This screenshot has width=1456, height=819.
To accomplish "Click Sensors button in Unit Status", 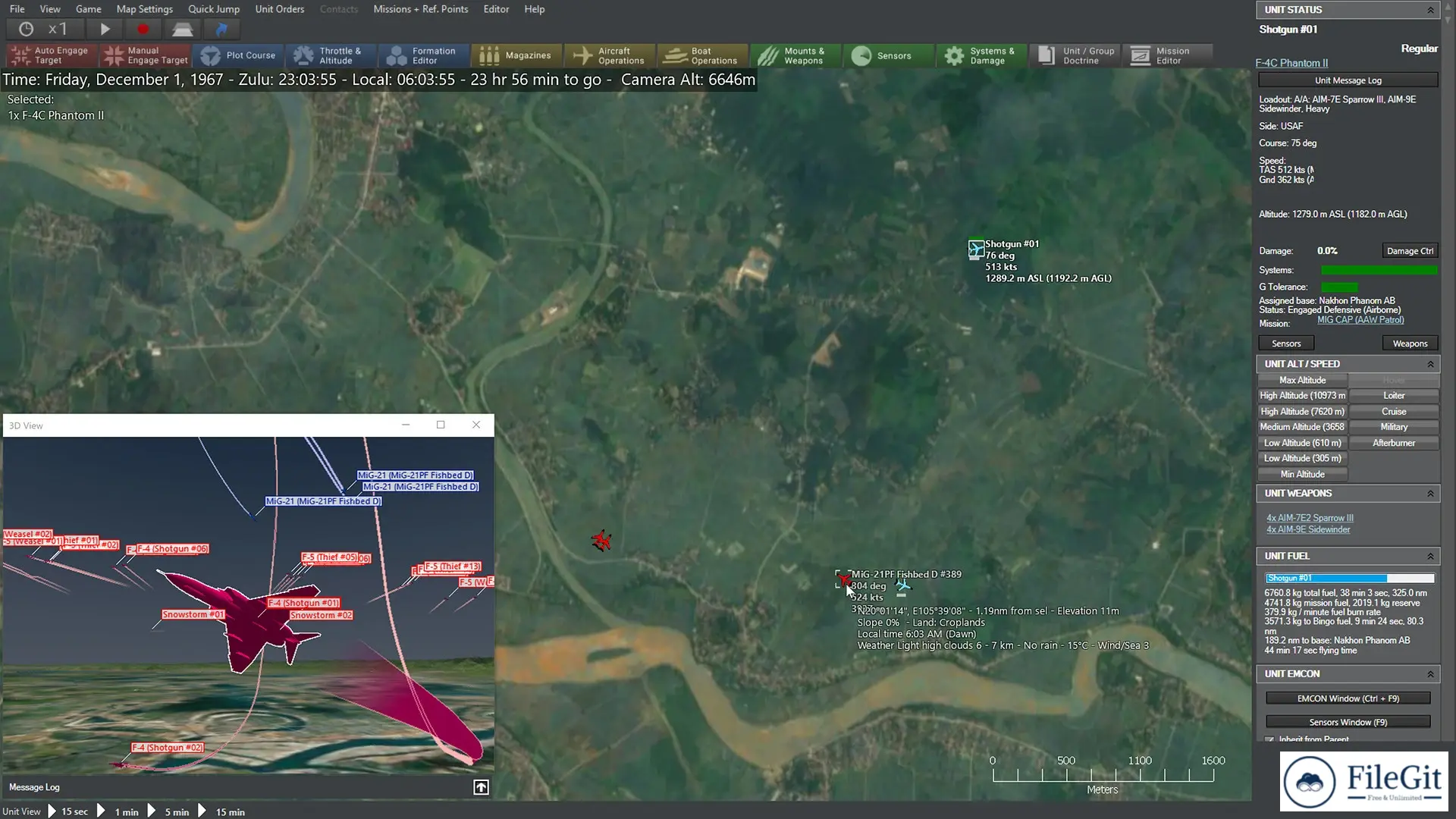I will tap(1286, 344).
